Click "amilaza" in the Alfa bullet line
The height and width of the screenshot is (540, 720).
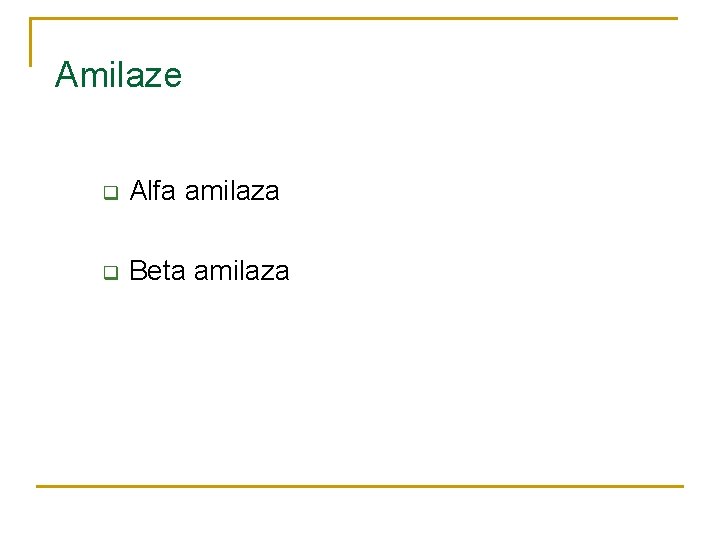(x=232, y=190)
